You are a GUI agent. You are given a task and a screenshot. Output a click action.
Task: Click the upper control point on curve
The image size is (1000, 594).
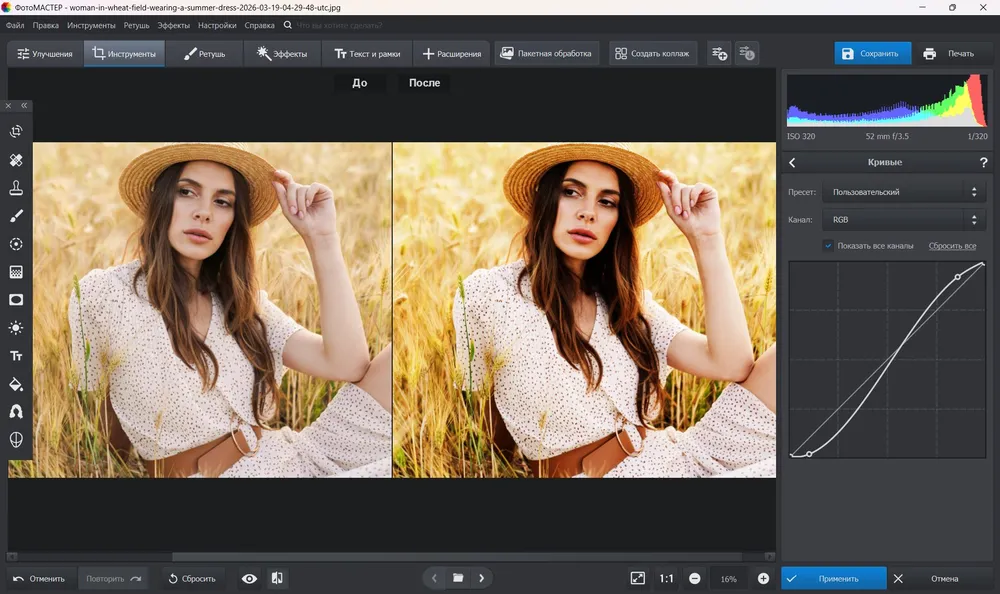point(957,277)
